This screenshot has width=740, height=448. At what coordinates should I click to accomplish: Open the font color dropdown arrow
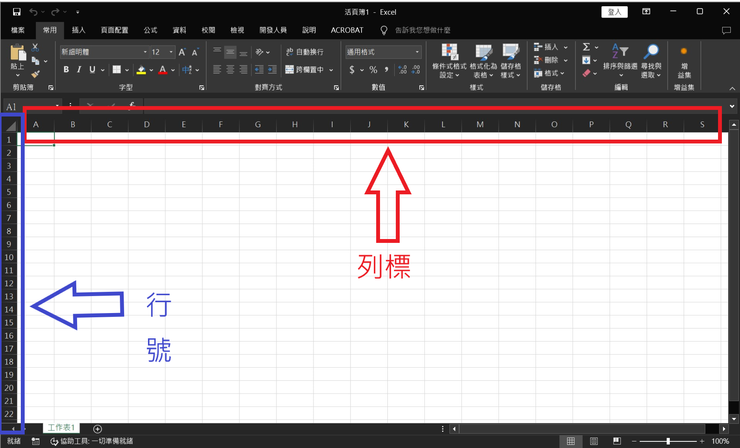coord(173,70)
